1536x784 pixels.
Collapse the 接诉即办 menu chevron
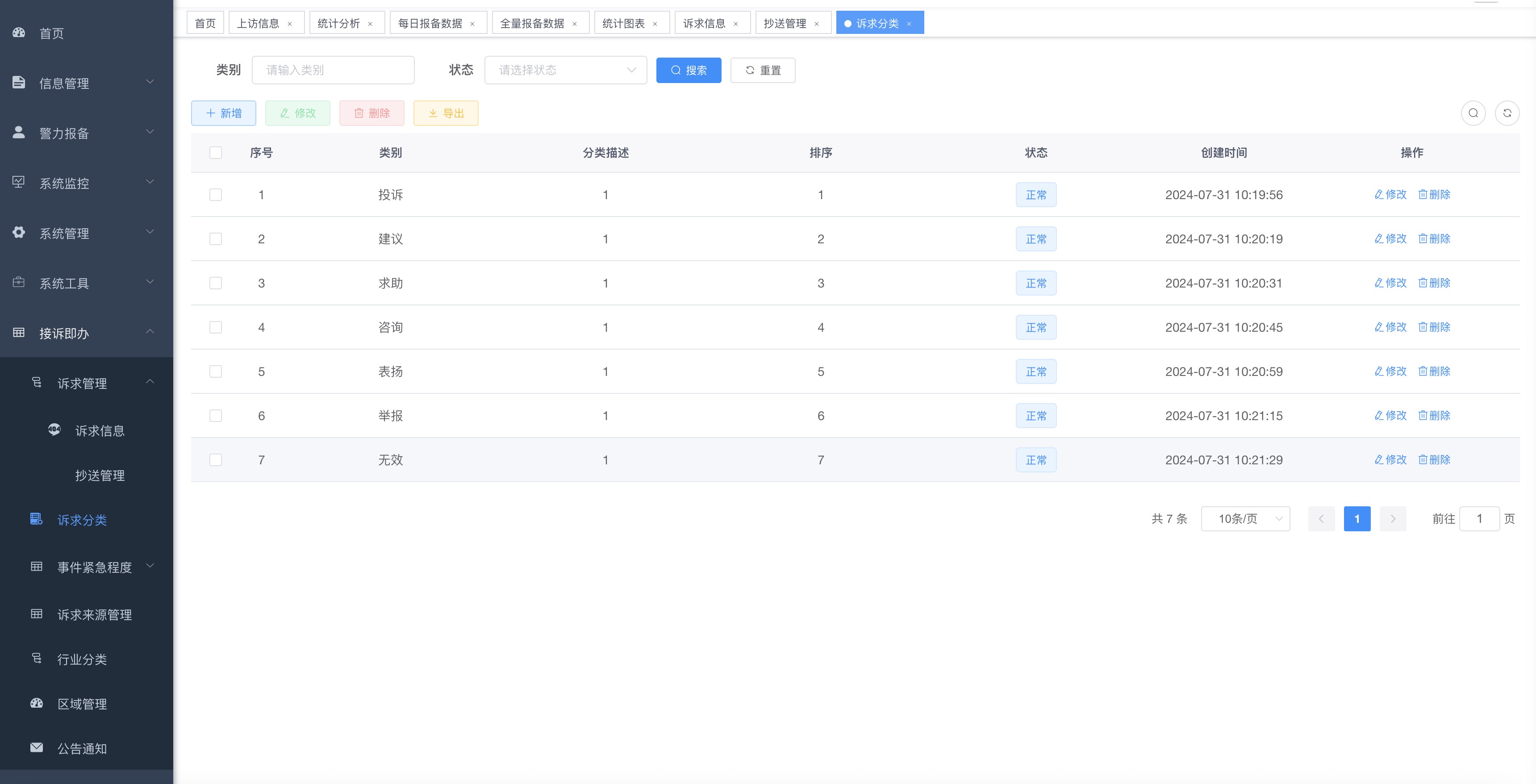coord(150,331)
